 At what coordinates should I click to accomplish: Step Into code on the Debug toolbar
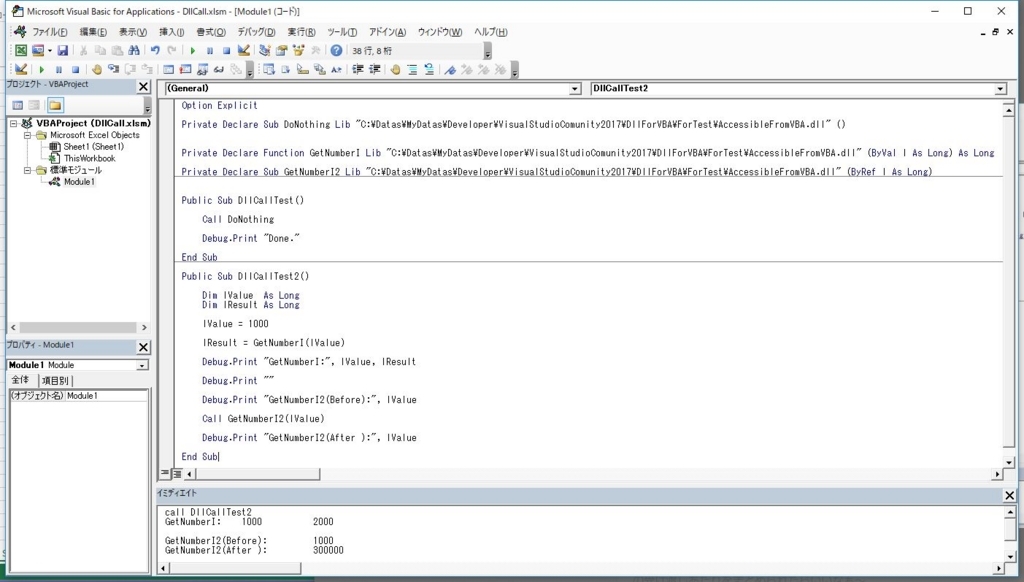point(112,69)
